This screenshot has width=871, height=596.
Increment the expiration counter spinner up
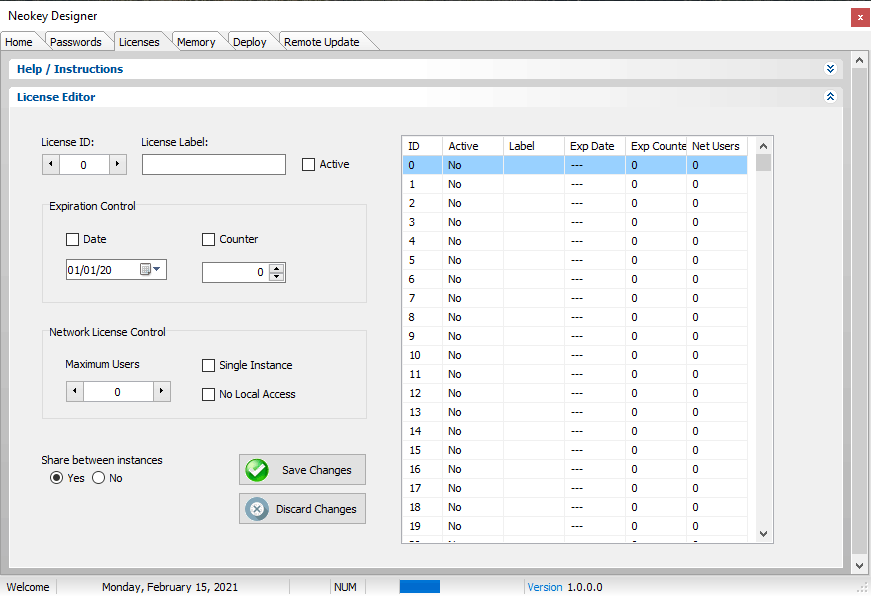[276, 268]
